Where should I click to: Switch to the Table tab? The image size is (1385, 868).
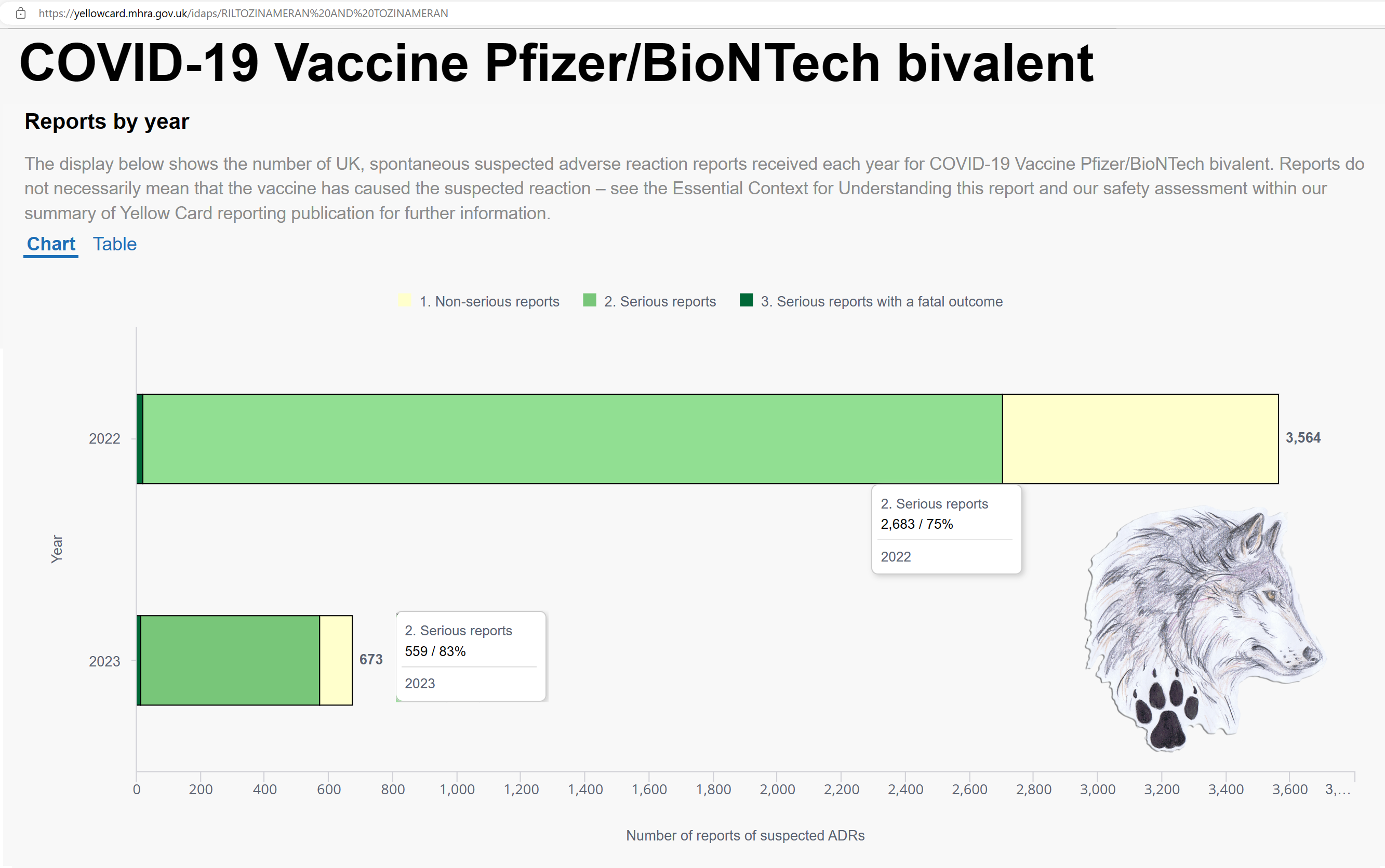point(115,244)
